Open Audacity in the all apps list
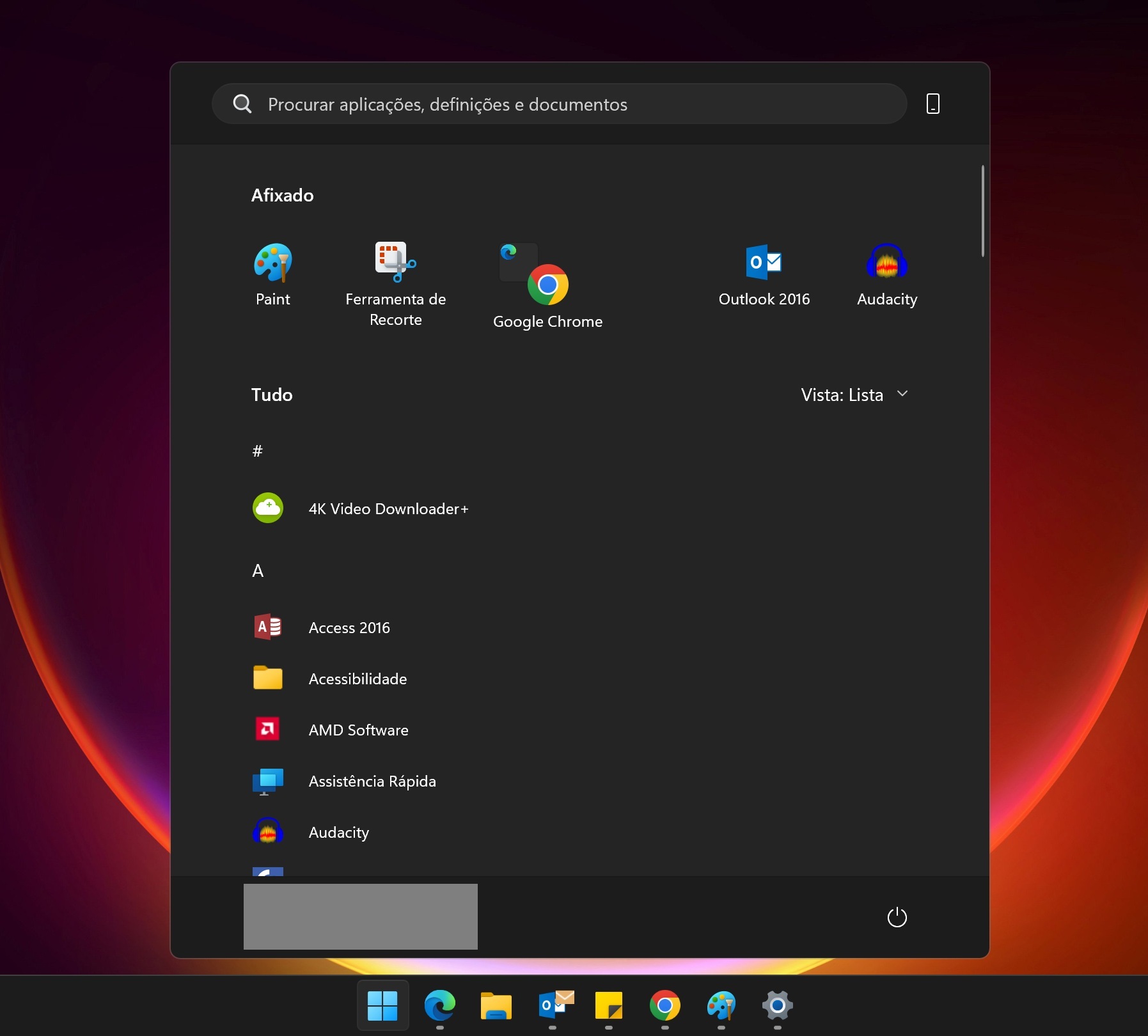Viewport: 1148px width, 1036px height. click(x=338, y=833)
